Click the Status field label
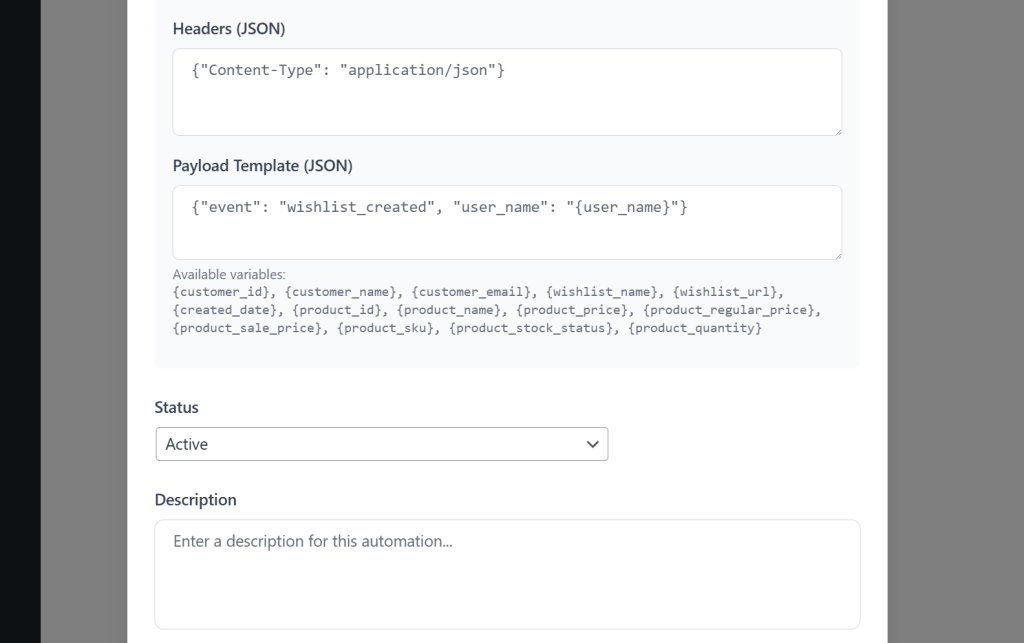 pos(176,407)
